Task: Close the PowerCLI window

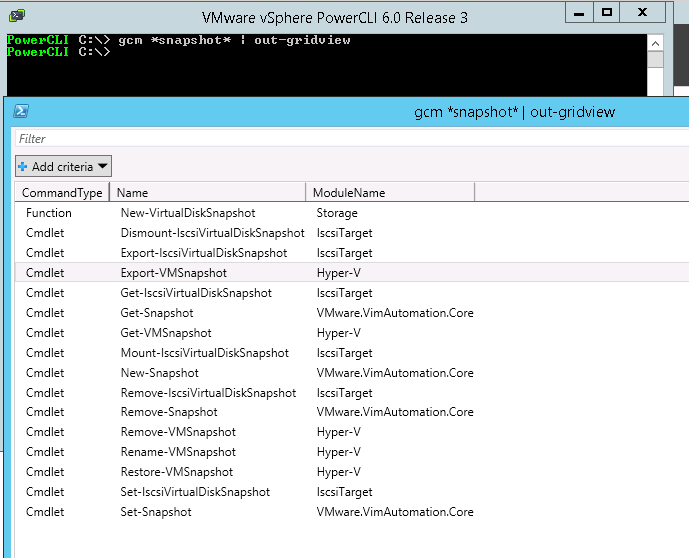Action: [642, 13]
